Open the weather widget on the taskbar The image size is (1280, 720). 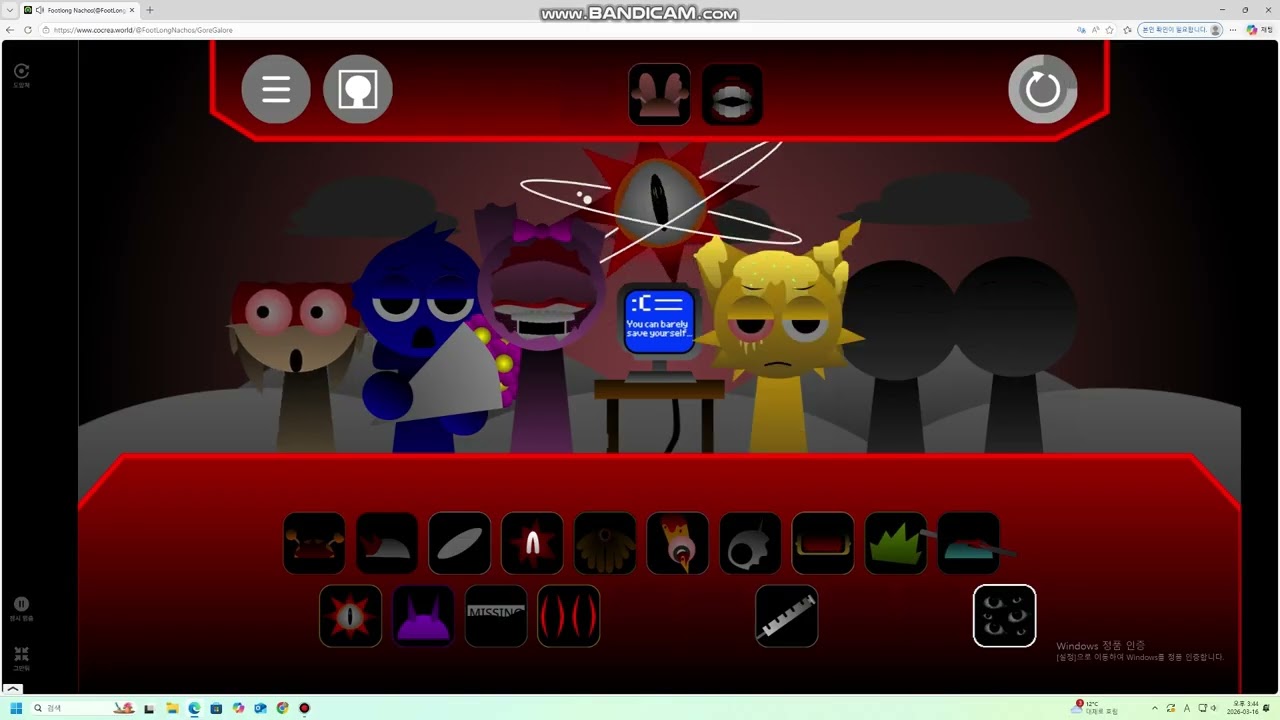tap(1094, 708)
